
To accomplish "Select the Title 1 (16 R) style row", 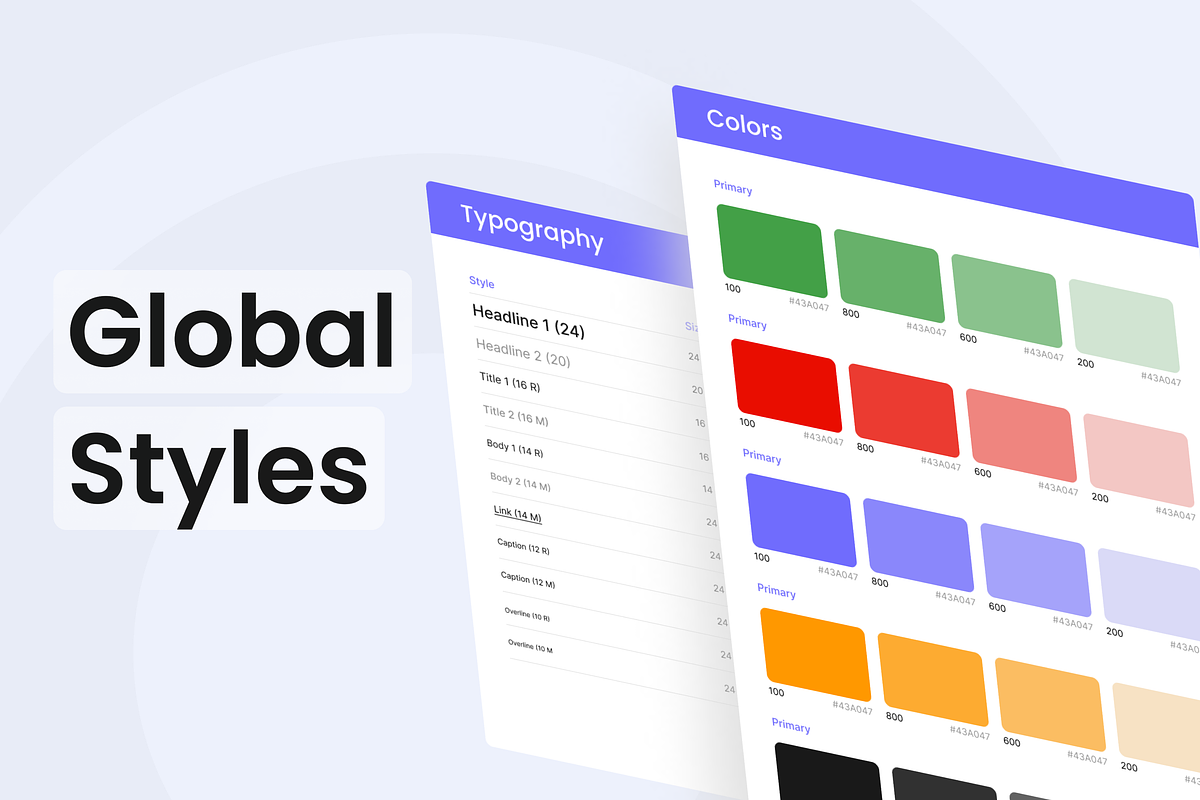I will click(x=590, y=387).
